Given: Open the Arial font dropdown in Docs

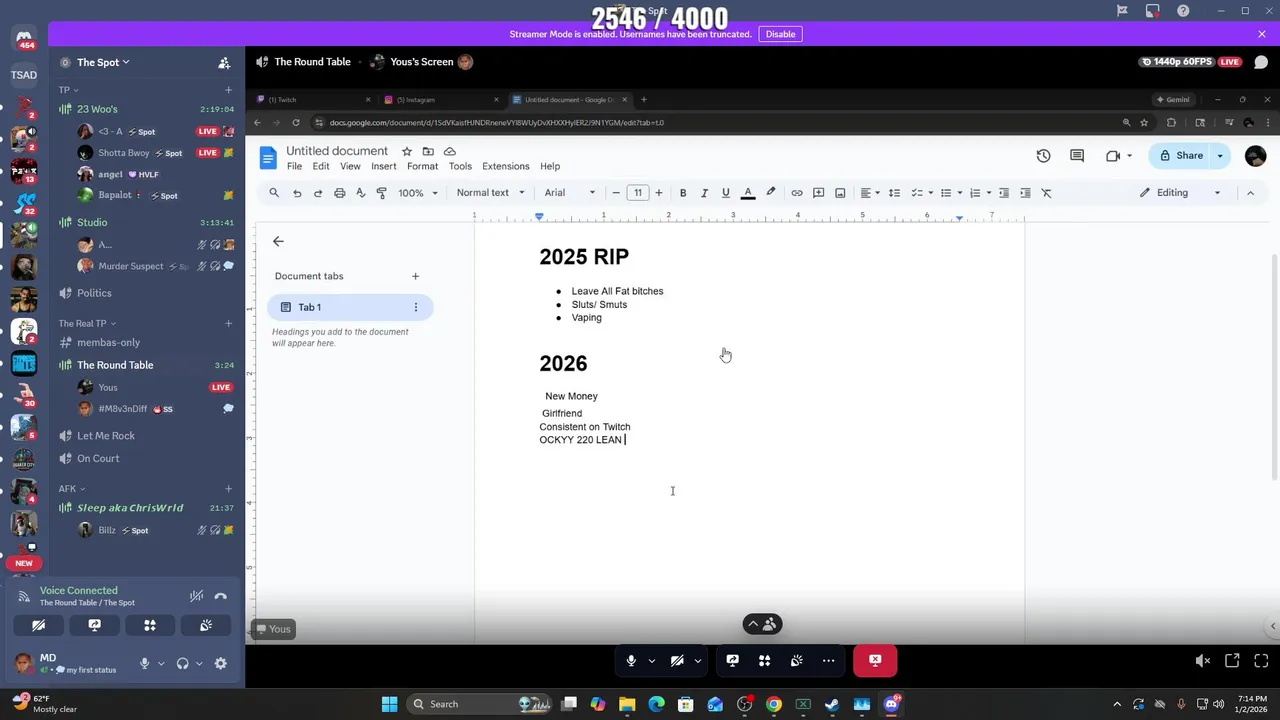Looking at the screenshot, I should click(x=570, y=193).
